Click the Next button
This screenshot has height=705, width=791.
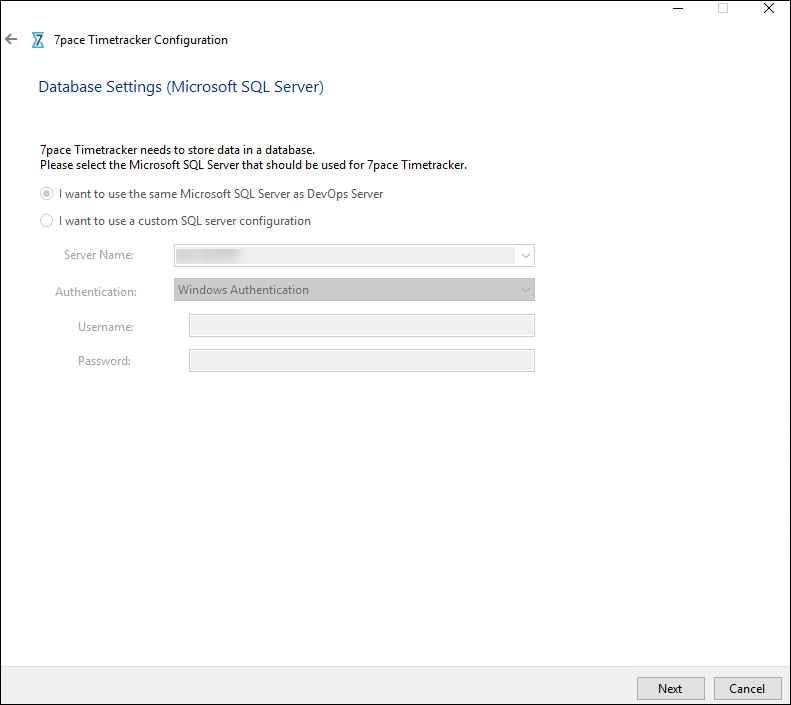coord(670,688)
